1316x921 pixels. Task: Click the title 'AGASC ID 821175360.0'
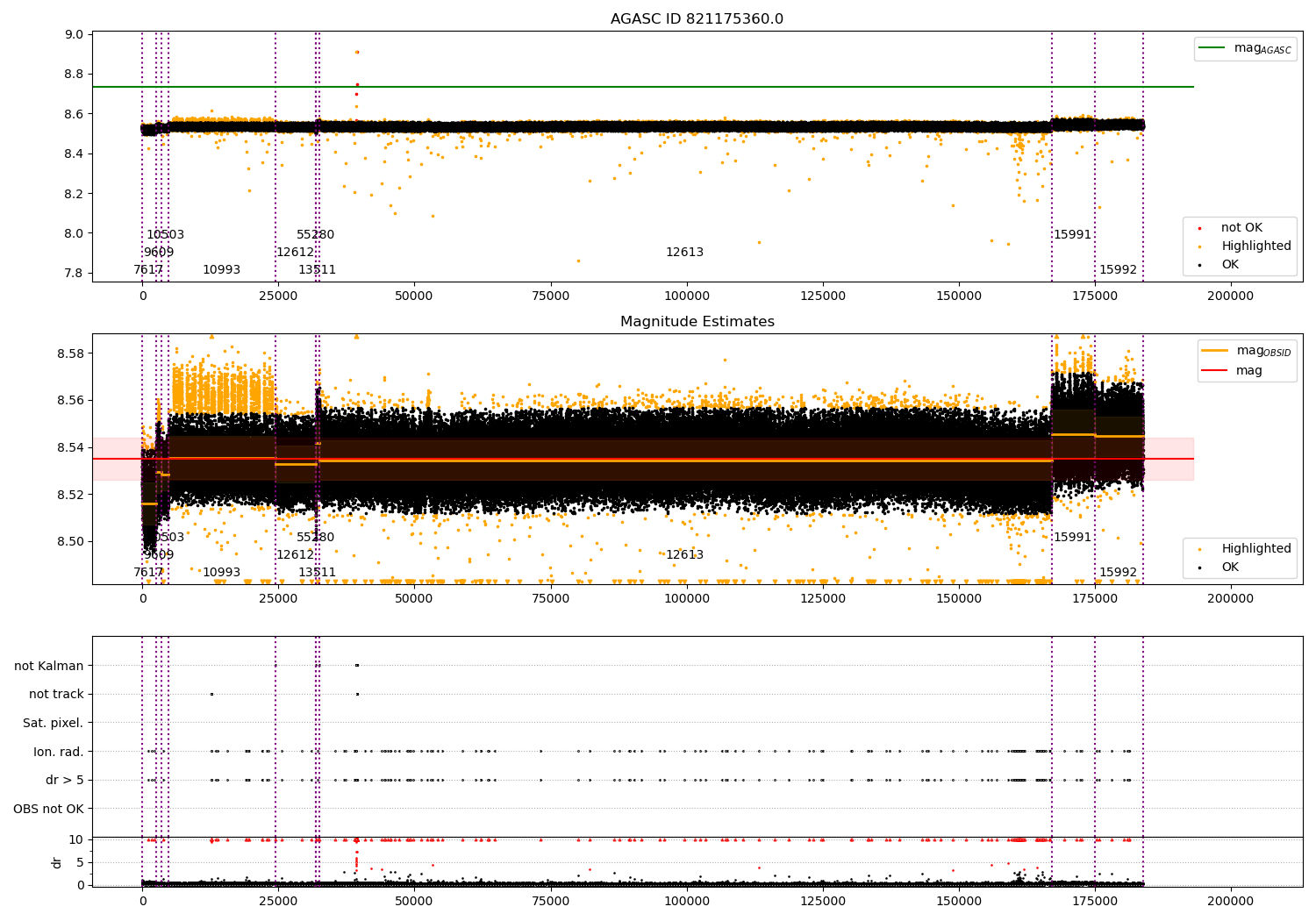coord(697,19)
